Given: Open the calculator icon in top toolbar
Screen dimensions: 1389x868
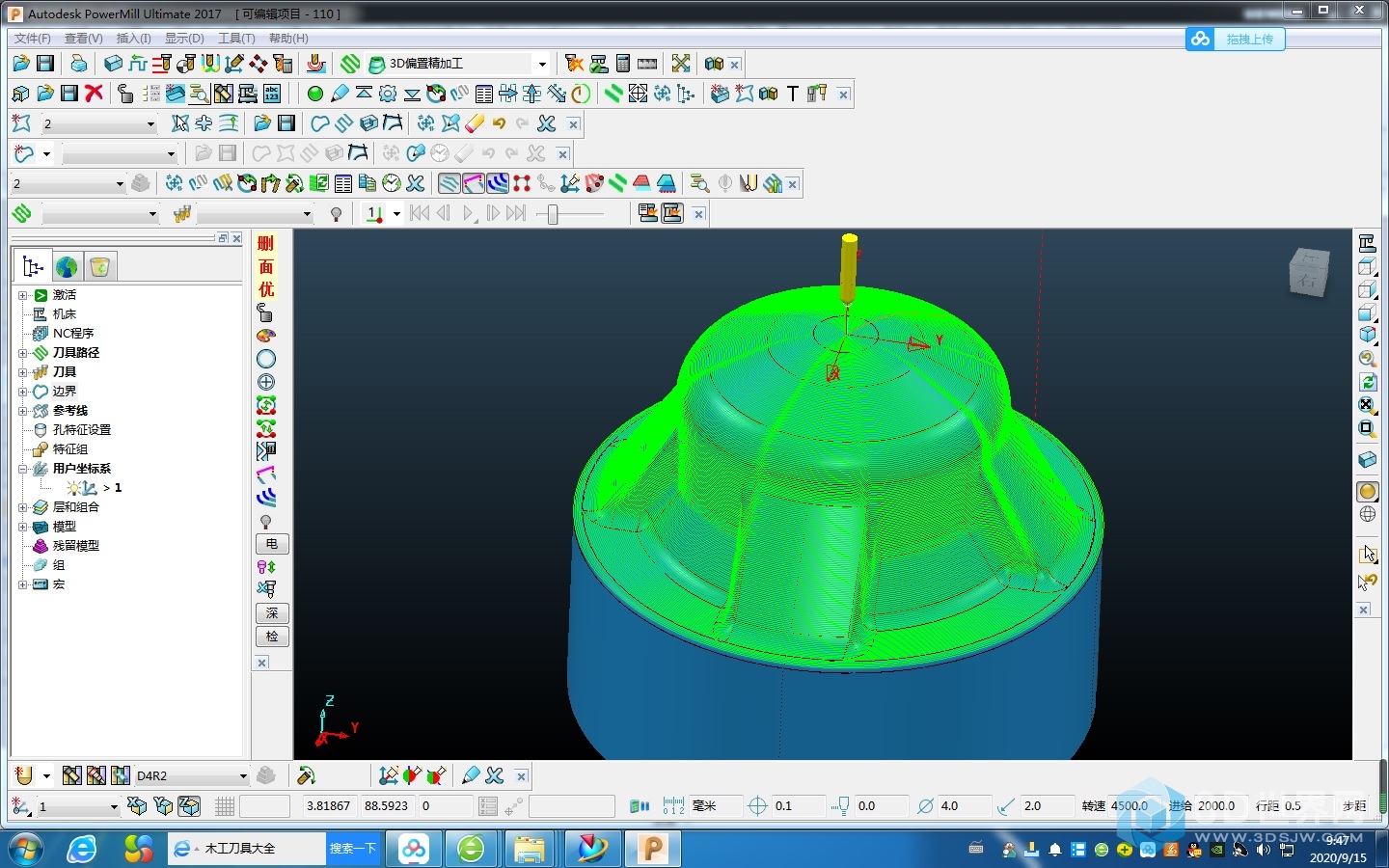Looking at the screenshot, I should tap(623, 64).
